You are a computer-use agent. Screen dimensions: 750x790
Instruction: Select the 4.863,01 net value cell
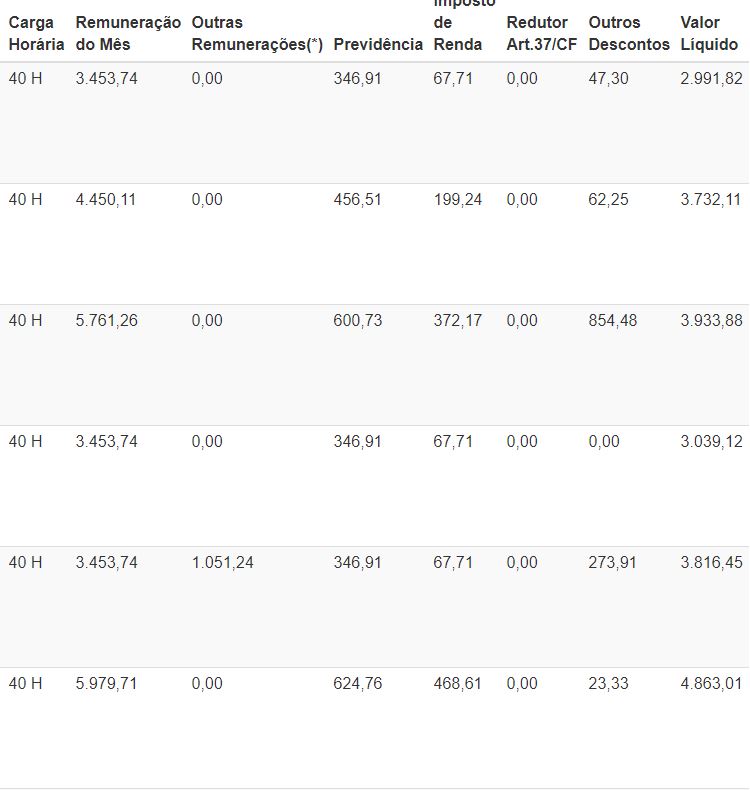tap(711, 684)
